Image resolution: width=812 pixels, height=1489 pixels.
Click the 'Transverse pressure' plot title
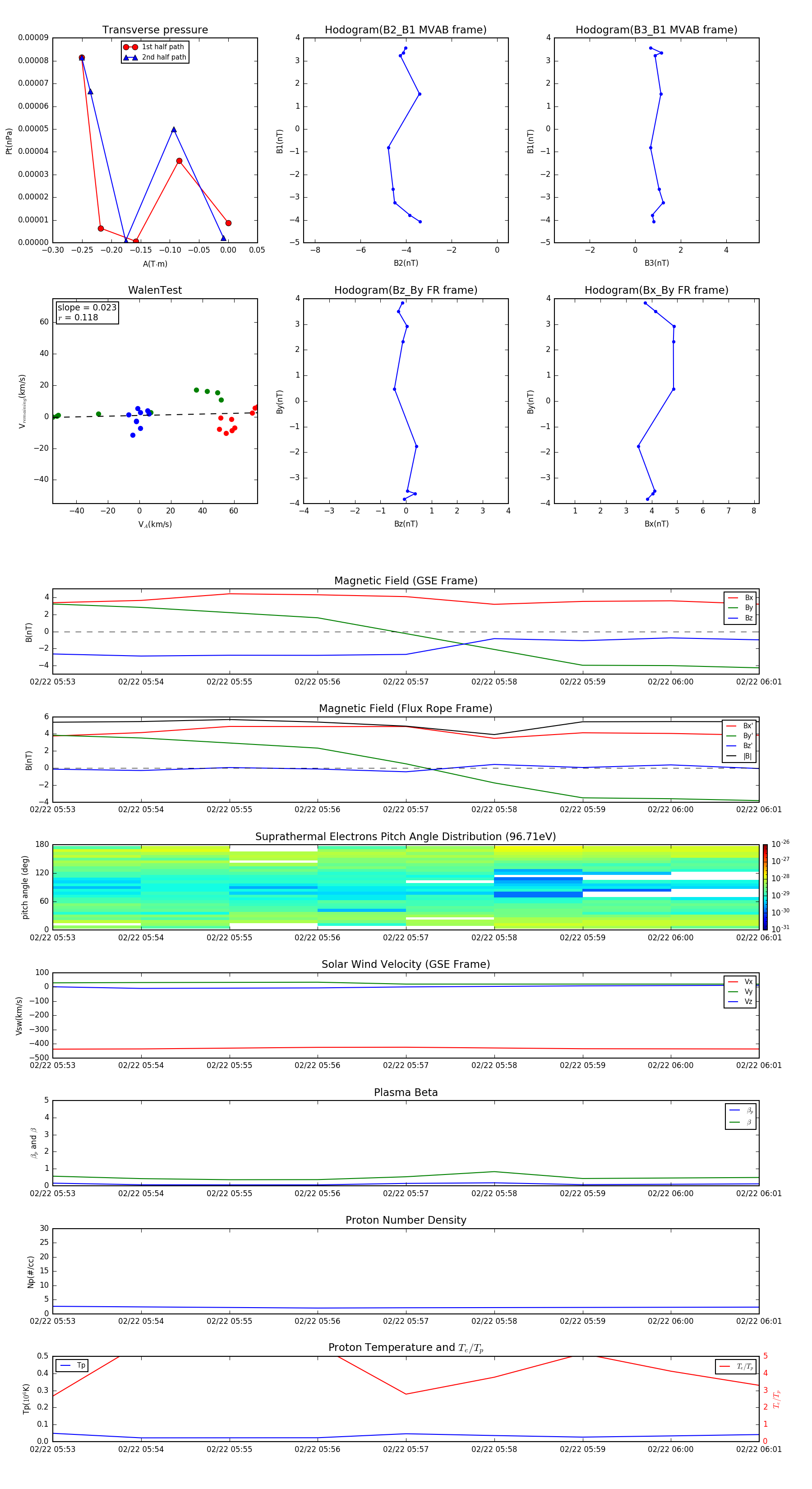click(x=155, y=30)
